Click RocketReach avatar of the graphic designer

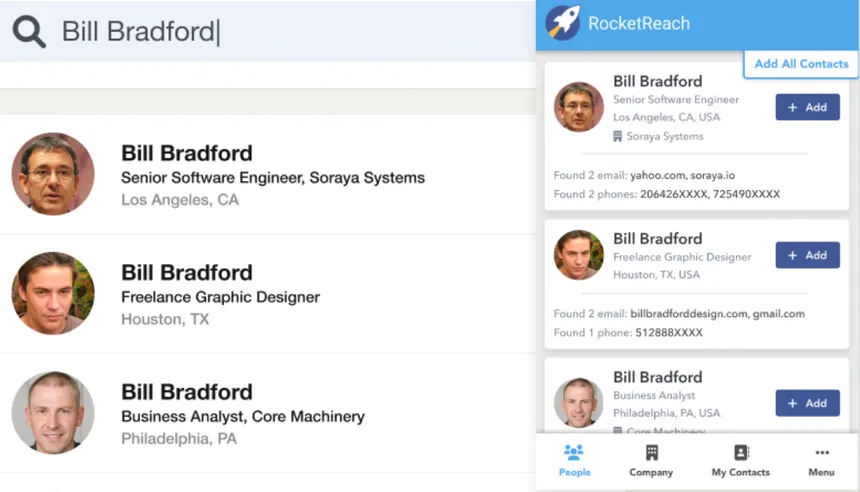(578, 255)
